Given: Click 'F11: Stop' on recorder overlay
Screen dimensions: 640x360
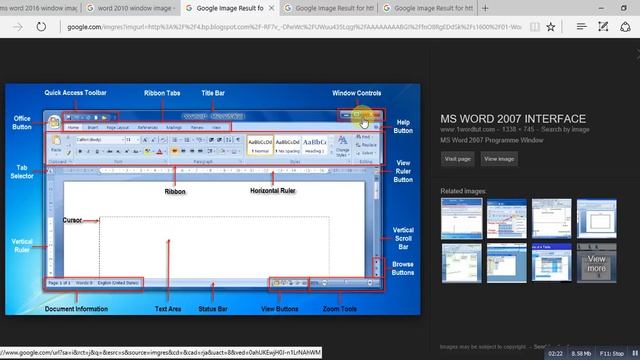Looking at the screenshot, I should [611, 353].
